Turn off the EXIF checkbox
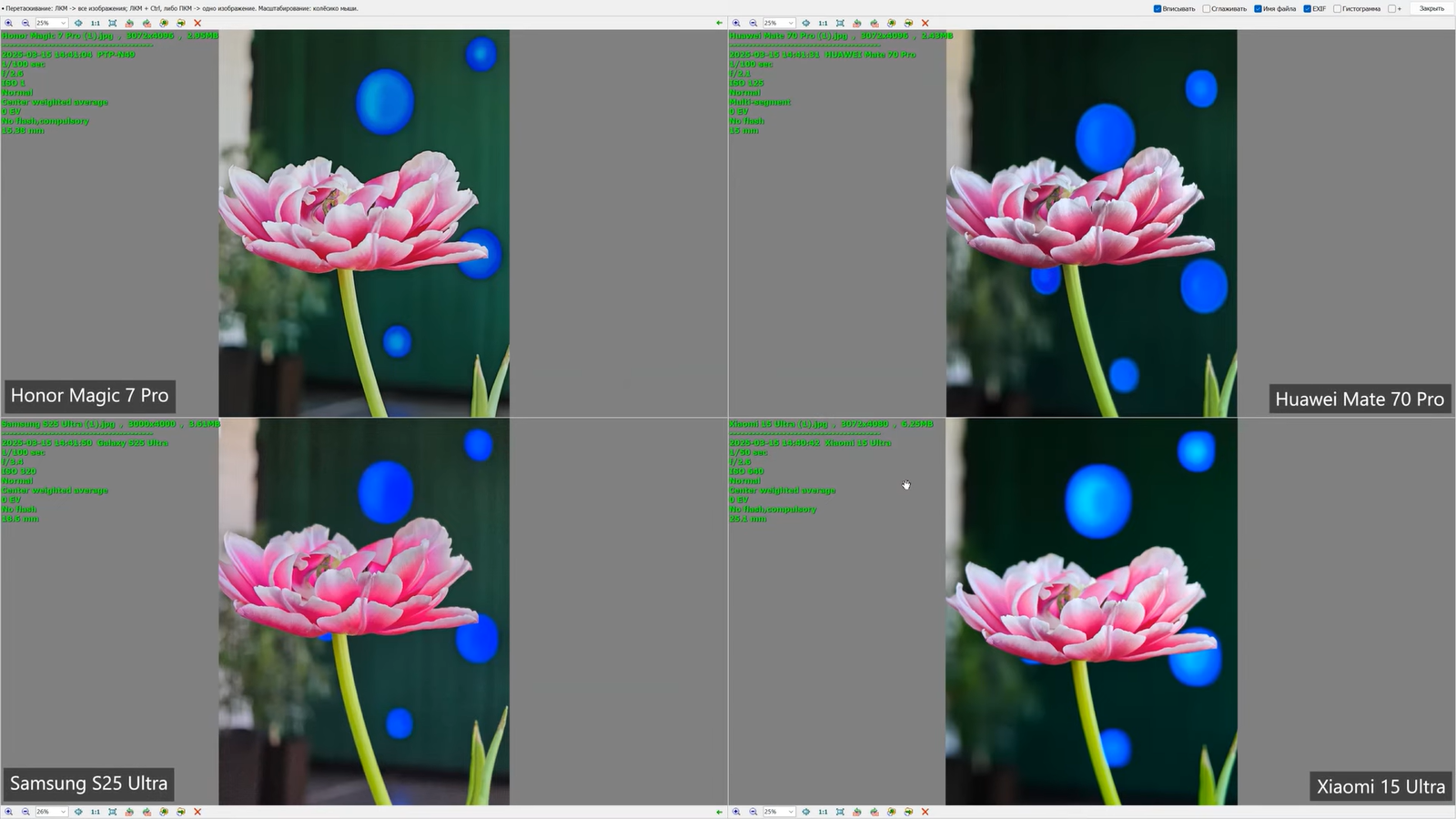 click(x=1307, y=9)
